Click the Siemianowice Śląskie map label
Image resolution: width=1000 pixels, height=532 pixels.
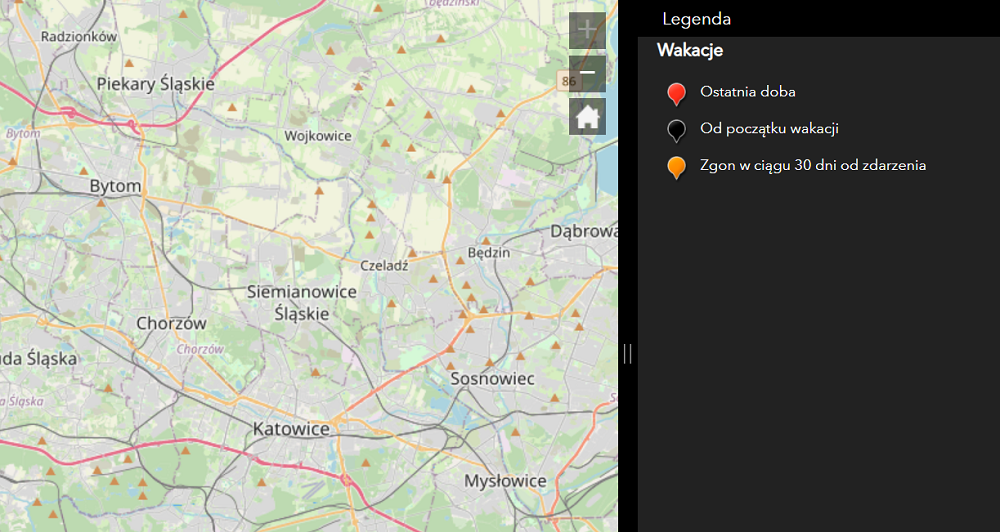point(301,302)
